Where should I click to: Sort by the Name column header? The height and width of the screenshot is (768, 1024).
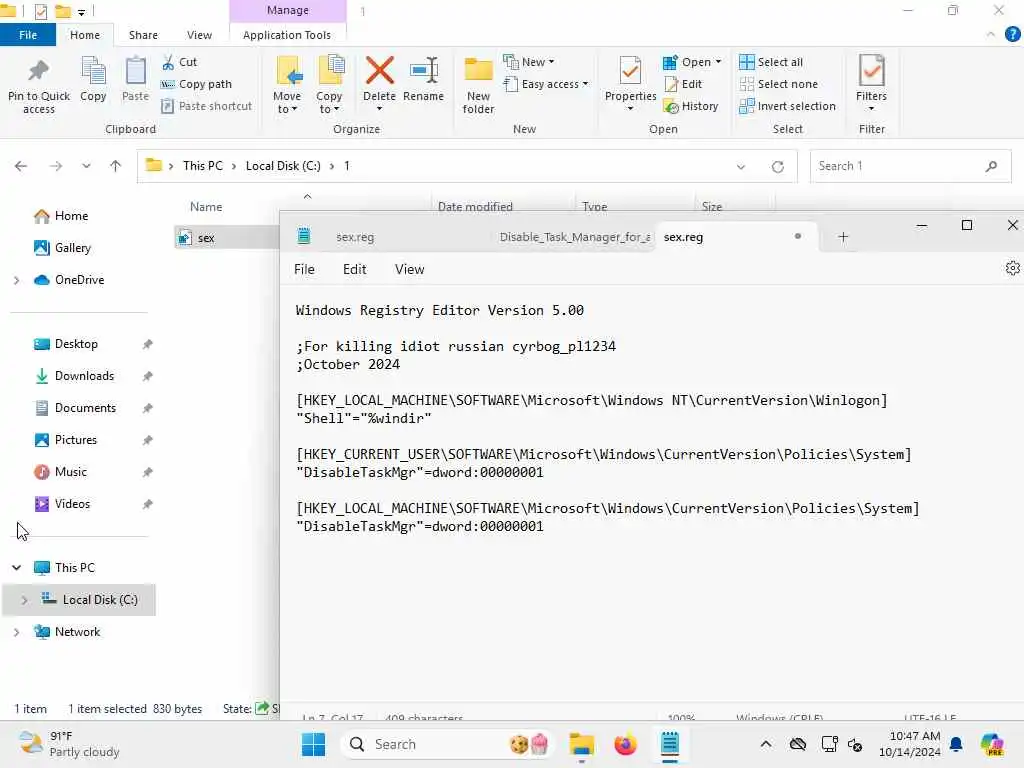click(206, 206)
